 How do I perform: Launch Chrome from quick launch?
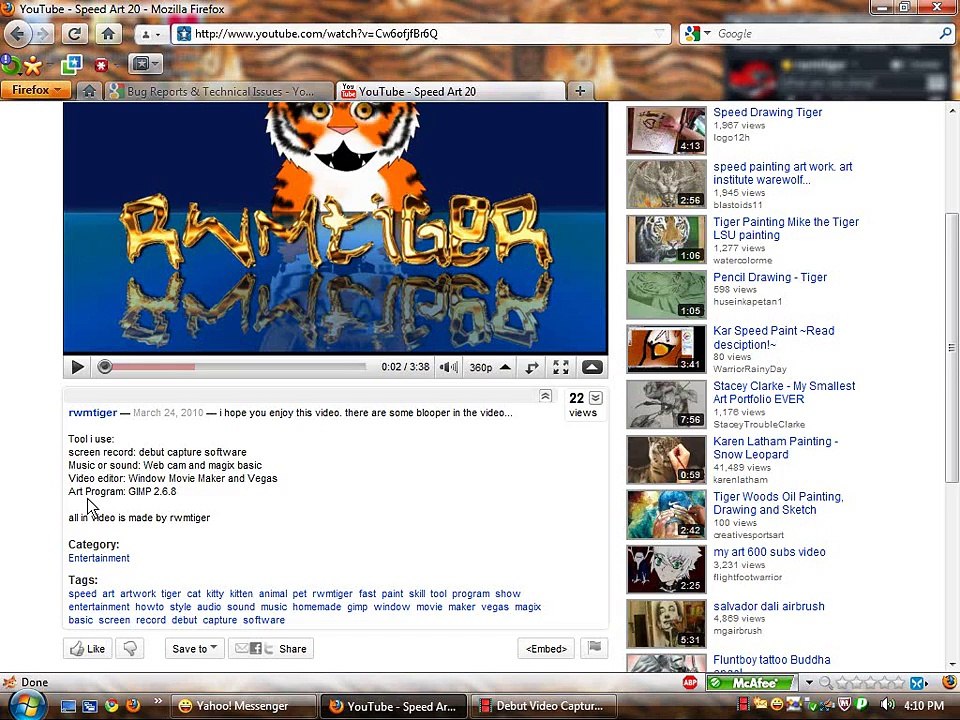point(111,706)
